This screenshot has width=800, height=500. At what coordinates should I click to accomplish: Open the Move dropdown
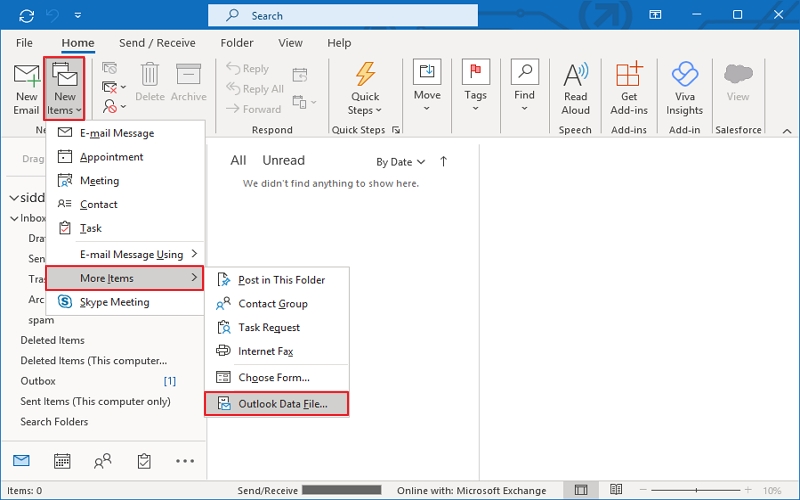click(x=427, y=87)
